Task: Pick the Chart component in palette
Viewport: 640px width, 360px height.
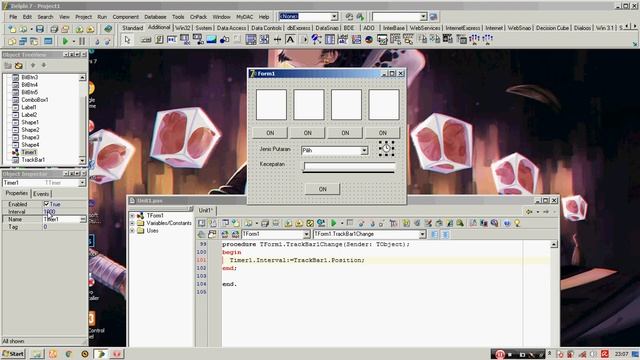Action: point(369,40)
